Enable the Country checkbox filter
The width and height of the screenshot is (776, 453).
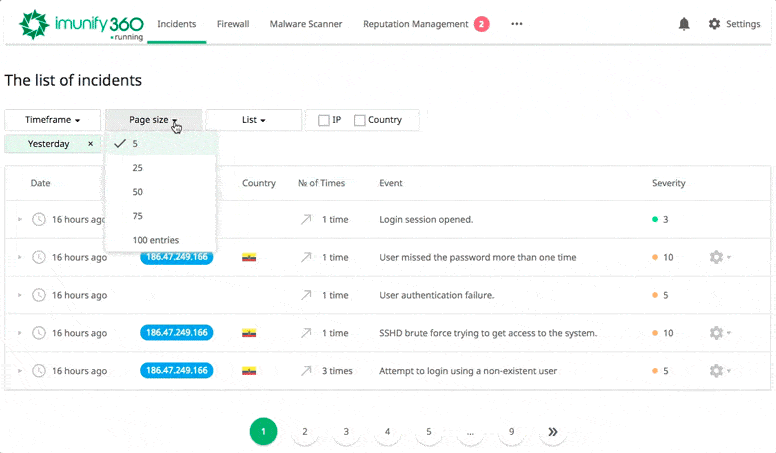tap(360, 120)
